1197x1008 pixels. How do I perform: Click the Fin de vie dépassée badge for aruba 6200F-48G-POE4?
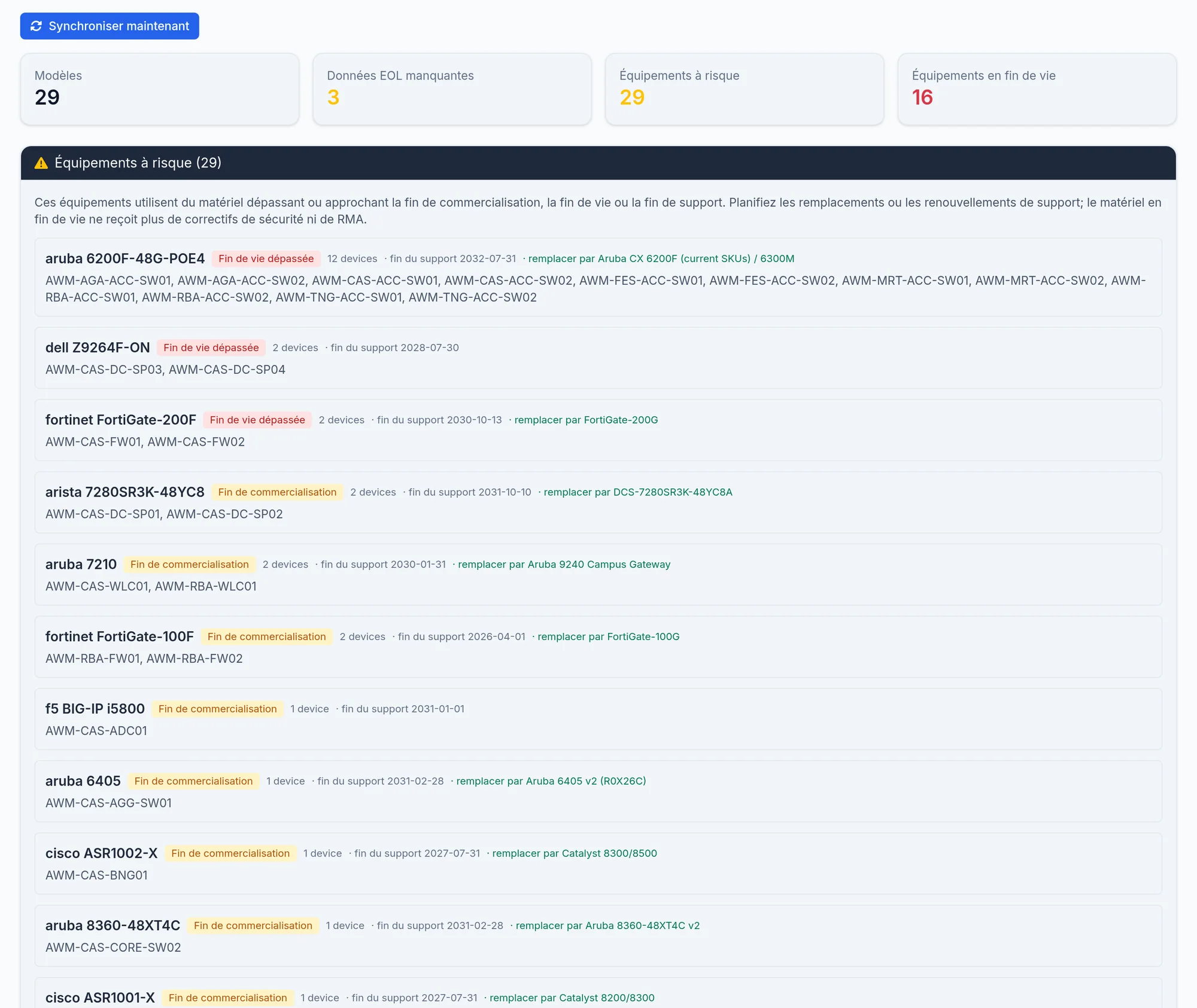266,259
